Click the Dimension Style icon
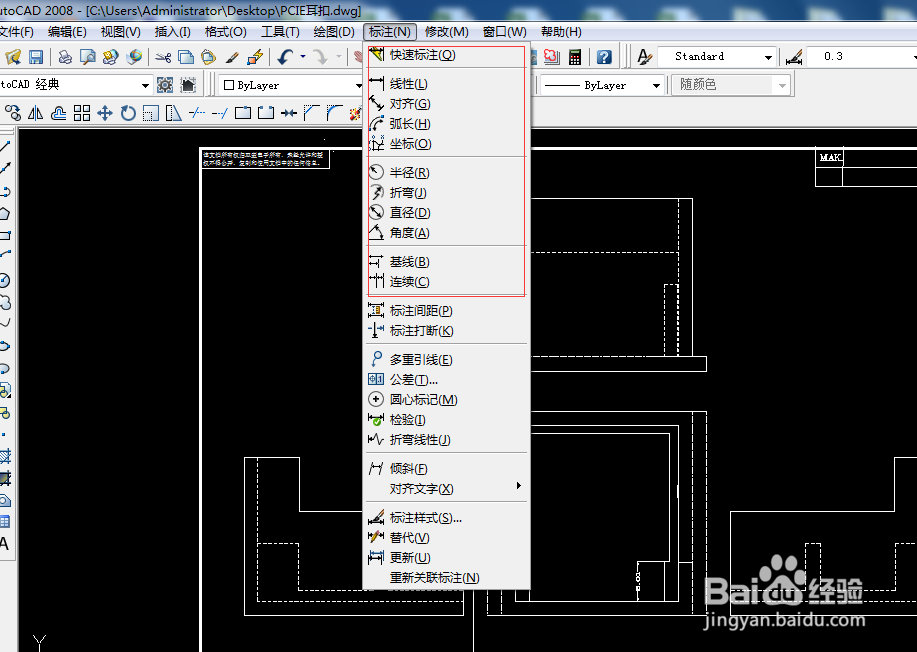This screenshot has width=917, height=652. click(794, 57)
